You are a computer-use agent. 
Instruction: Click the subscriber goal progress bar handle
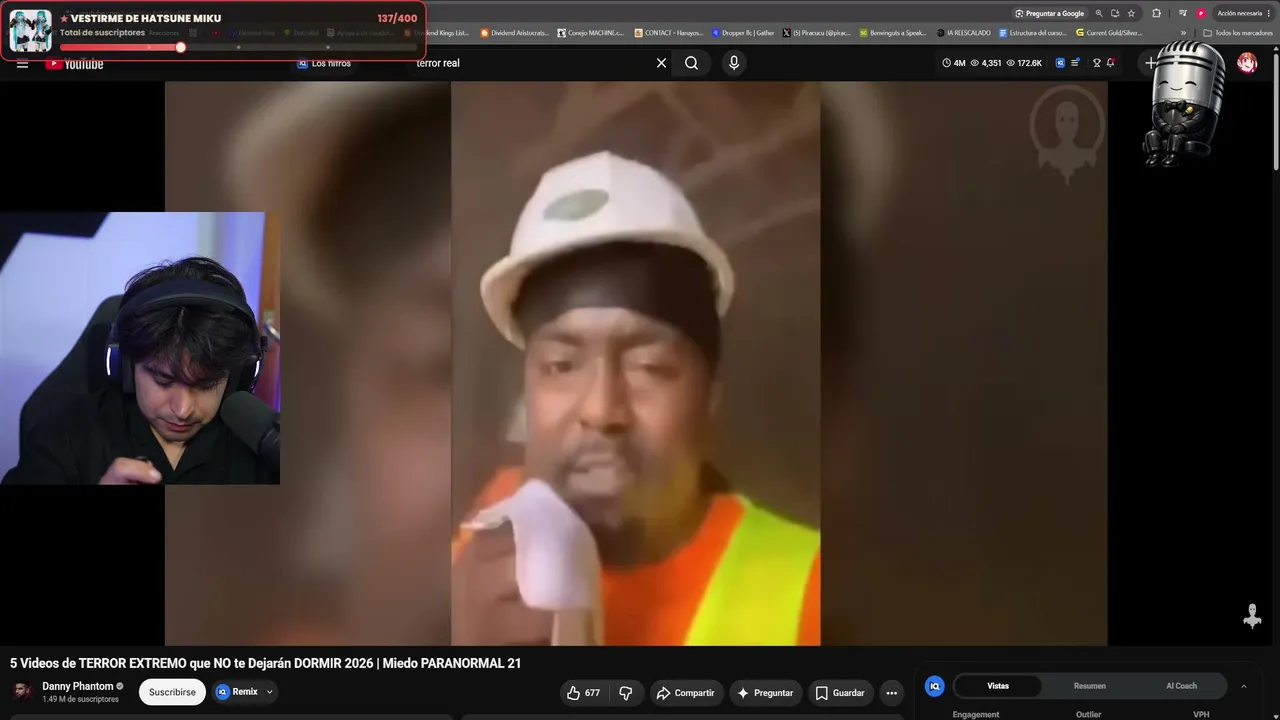181,47
